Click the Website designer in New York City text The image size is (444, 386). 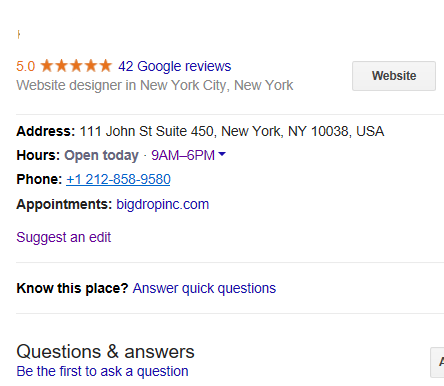(155, 85)
